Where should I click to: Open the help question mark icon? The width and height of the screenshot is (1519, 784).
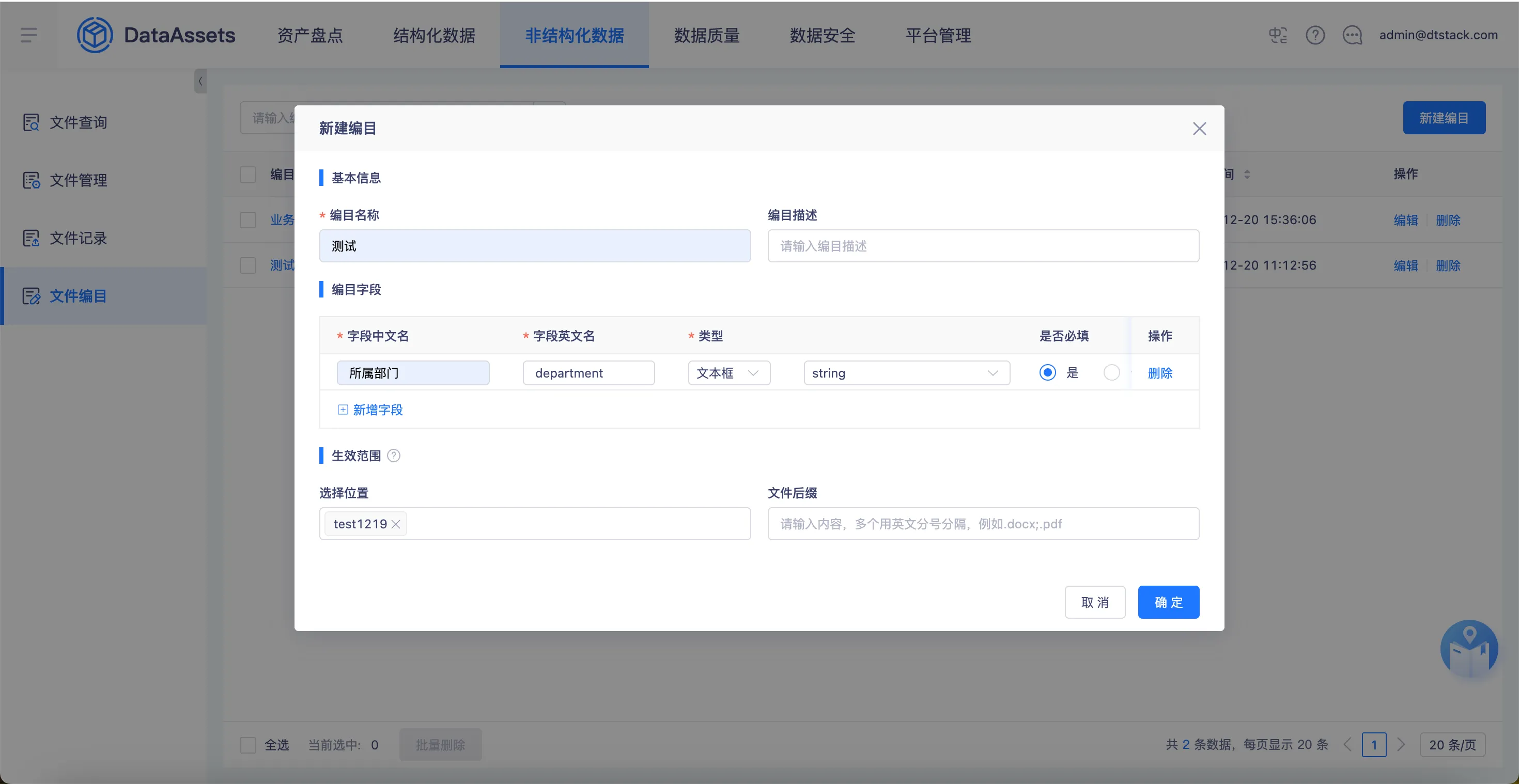click(x=1315, y=35)
